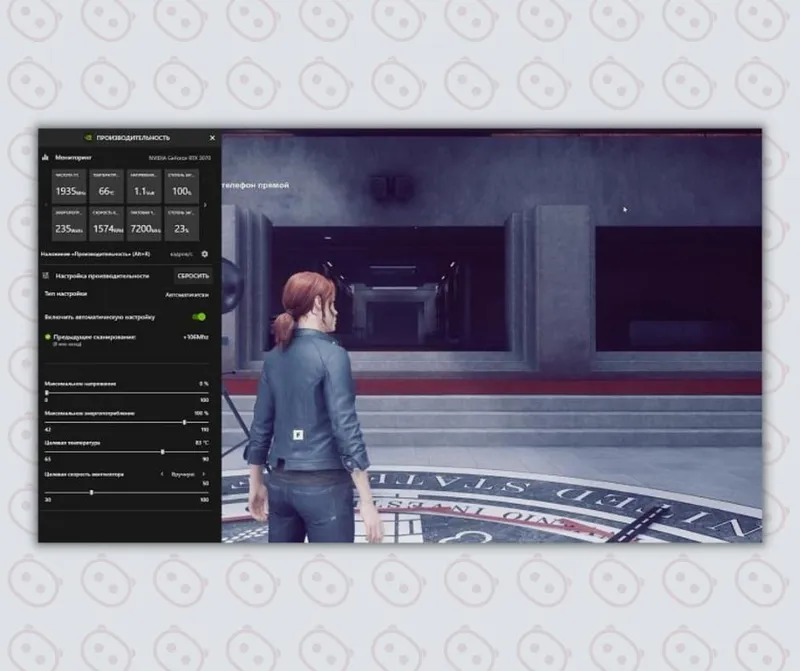The width and height of the screenshot is (800, 671).
Task: Select the 100% utilization tile
Action: pos(182,186)
